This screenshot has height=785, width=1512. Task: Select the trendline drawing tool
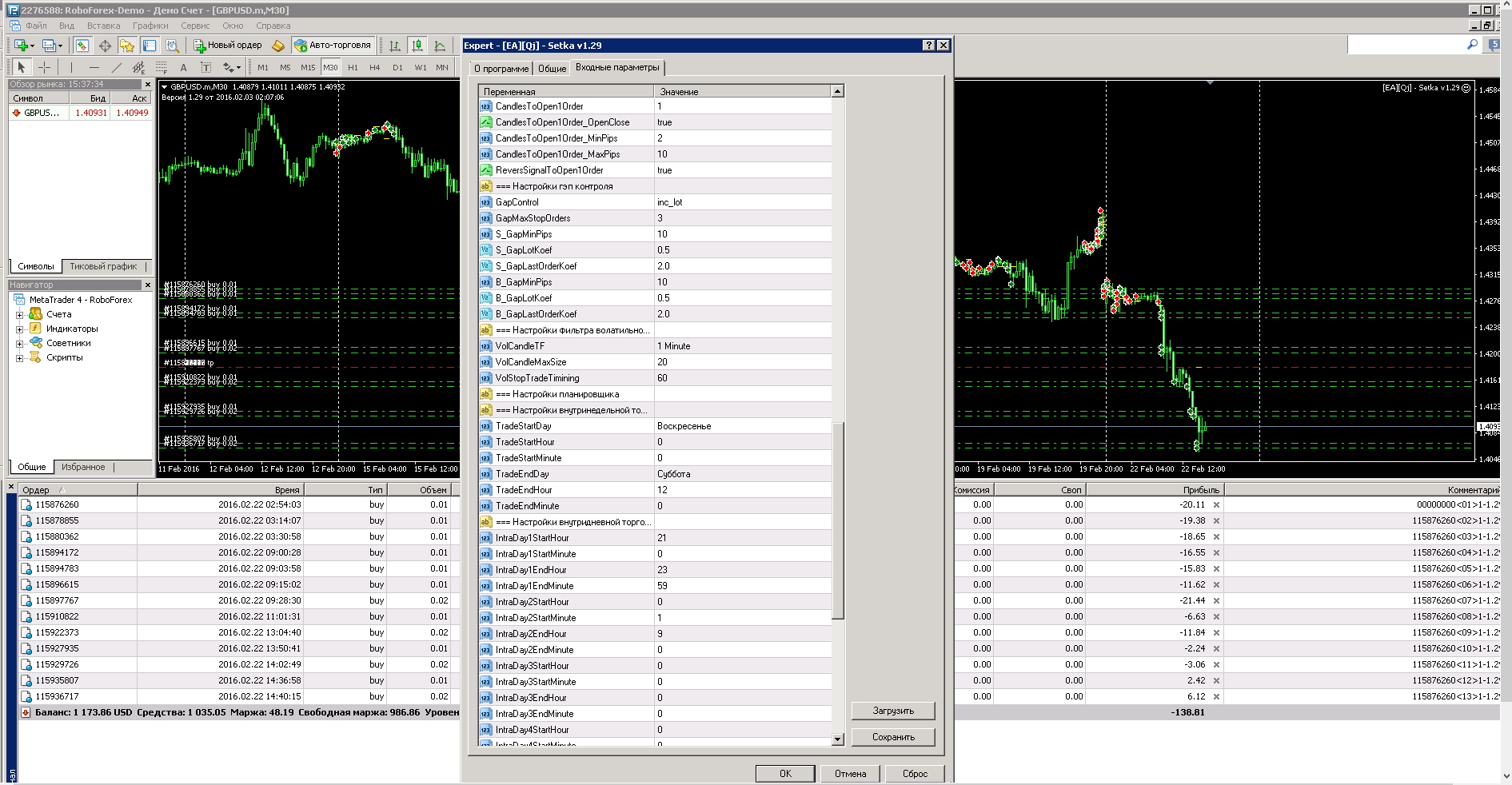(116, 67)
